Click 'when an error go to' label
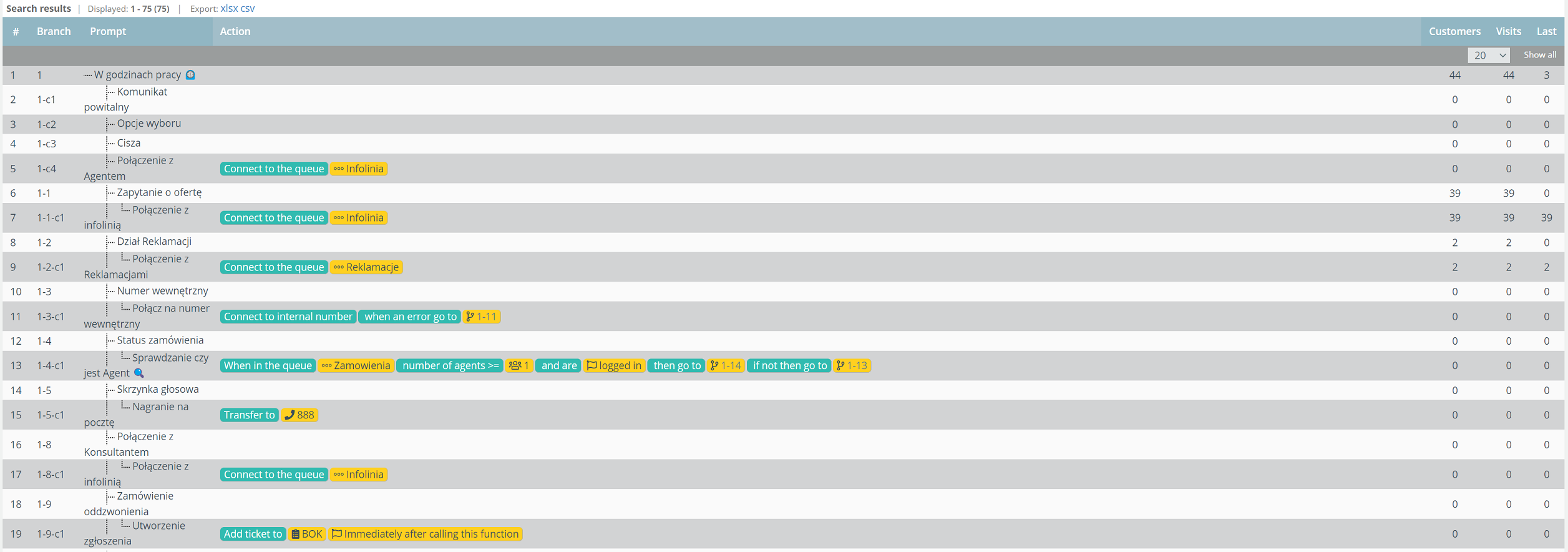This screenshot has height=552, width=1568. pyautogui.click(x=410, y=317)
